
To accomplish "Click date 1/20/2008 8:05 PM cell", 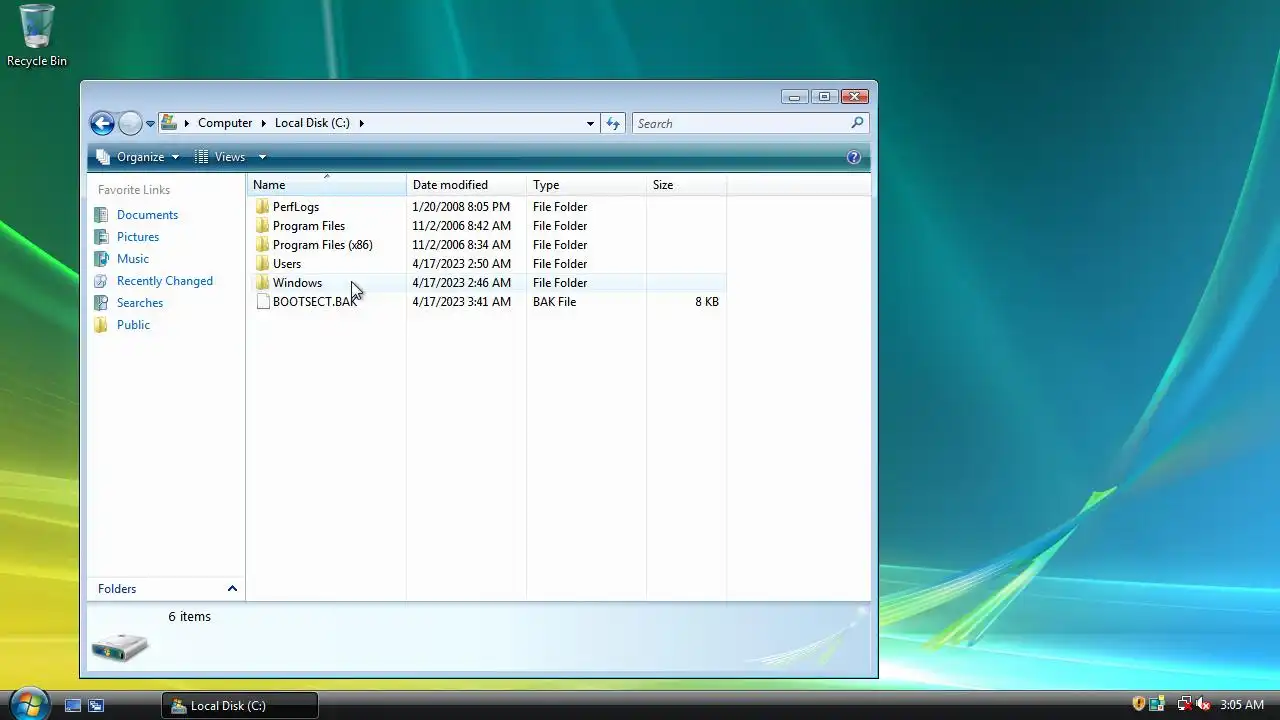I will coord(461,207).
